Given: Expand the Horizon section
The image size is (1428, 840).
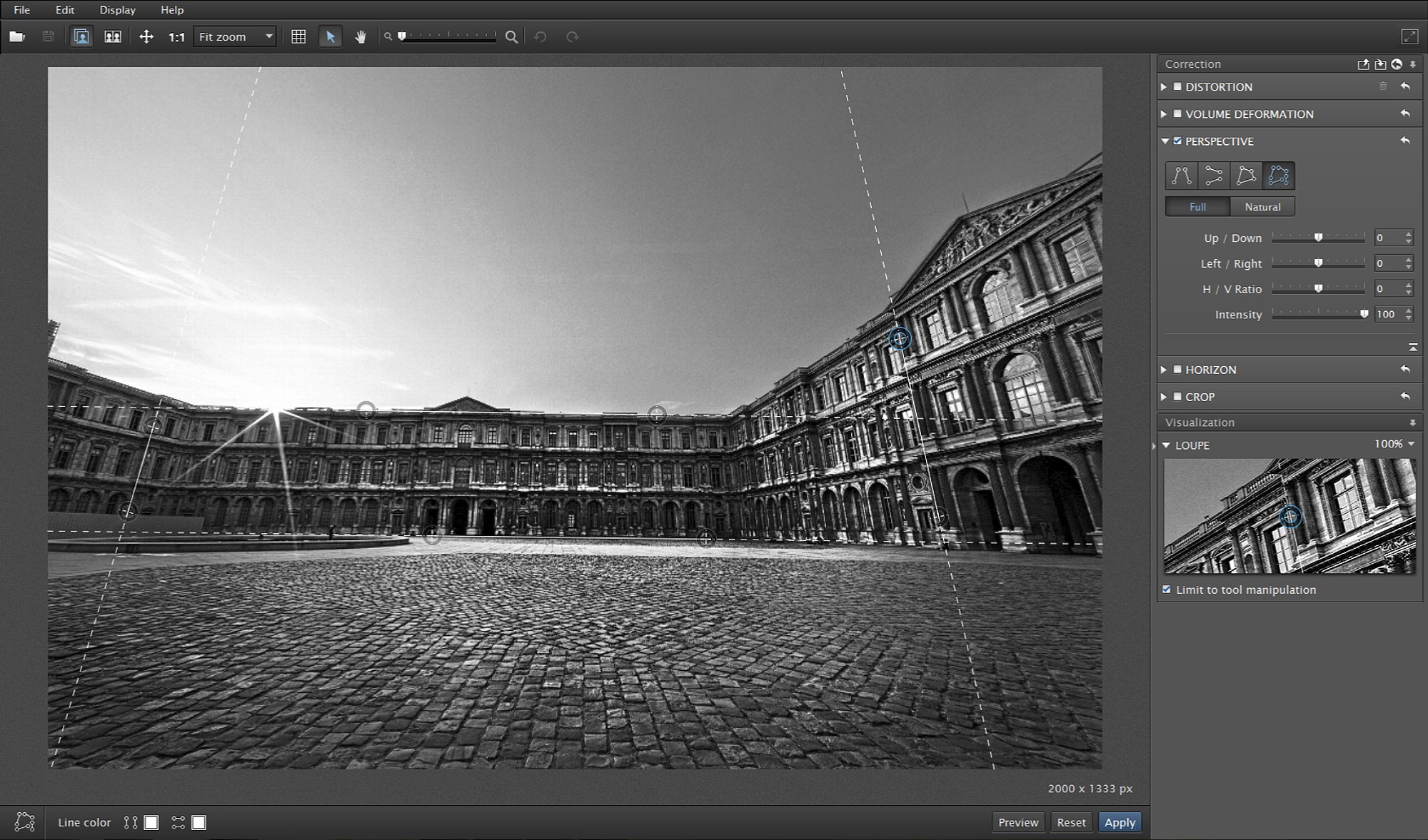Looking at the screenshot, I should [1165, 370].
